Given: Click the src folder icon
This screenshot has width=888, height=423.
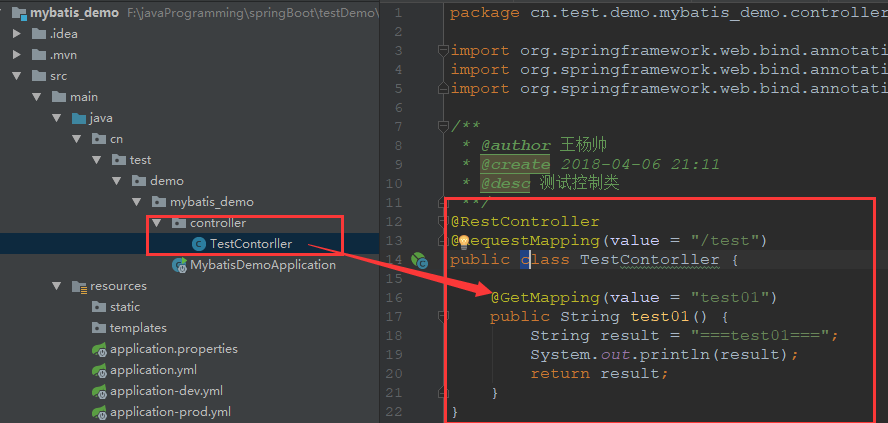Looking at the screenshot, I should coord(39,76).
